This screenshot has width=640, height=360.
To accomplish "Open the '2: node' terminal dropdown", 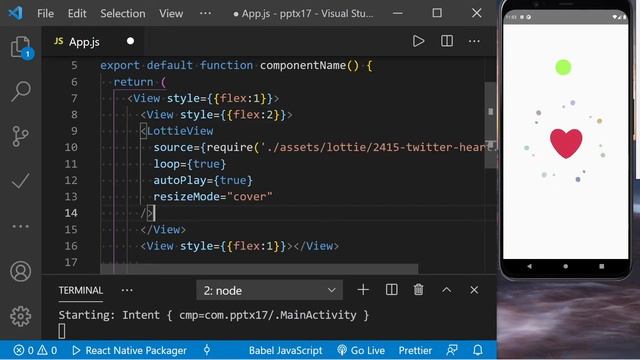I will point(269,290).
